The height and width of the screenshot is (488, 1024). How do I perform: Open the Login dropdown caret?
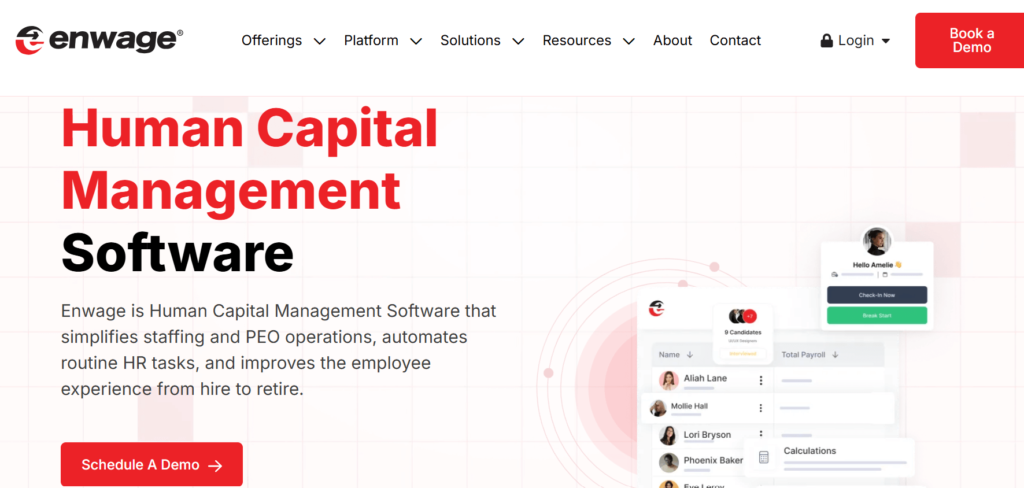point(886,41)
